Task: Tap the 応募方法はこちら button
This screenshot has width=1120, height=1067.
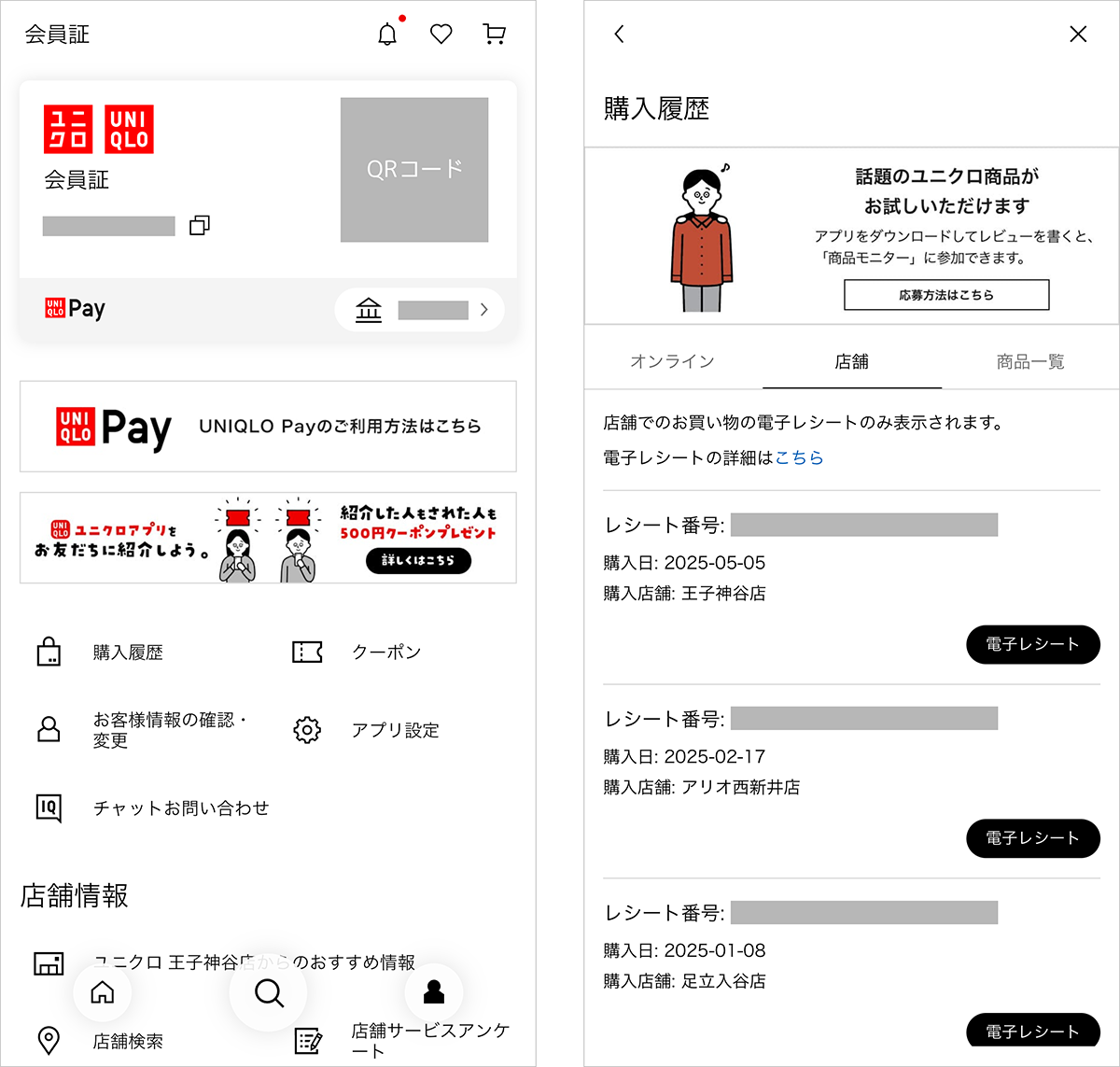Action: point(946,295)
